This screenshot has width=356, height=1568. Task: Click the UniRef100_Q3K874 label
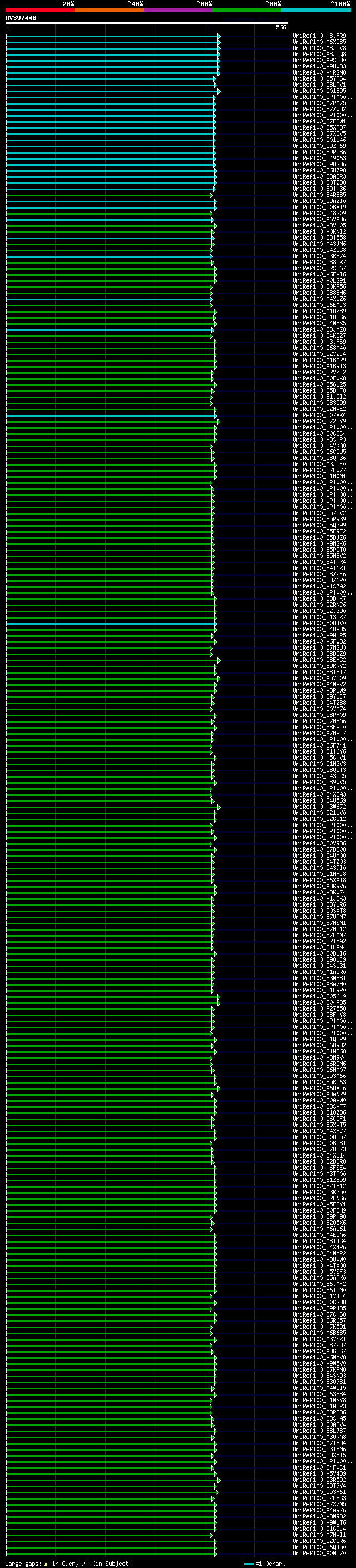(319, 256)
